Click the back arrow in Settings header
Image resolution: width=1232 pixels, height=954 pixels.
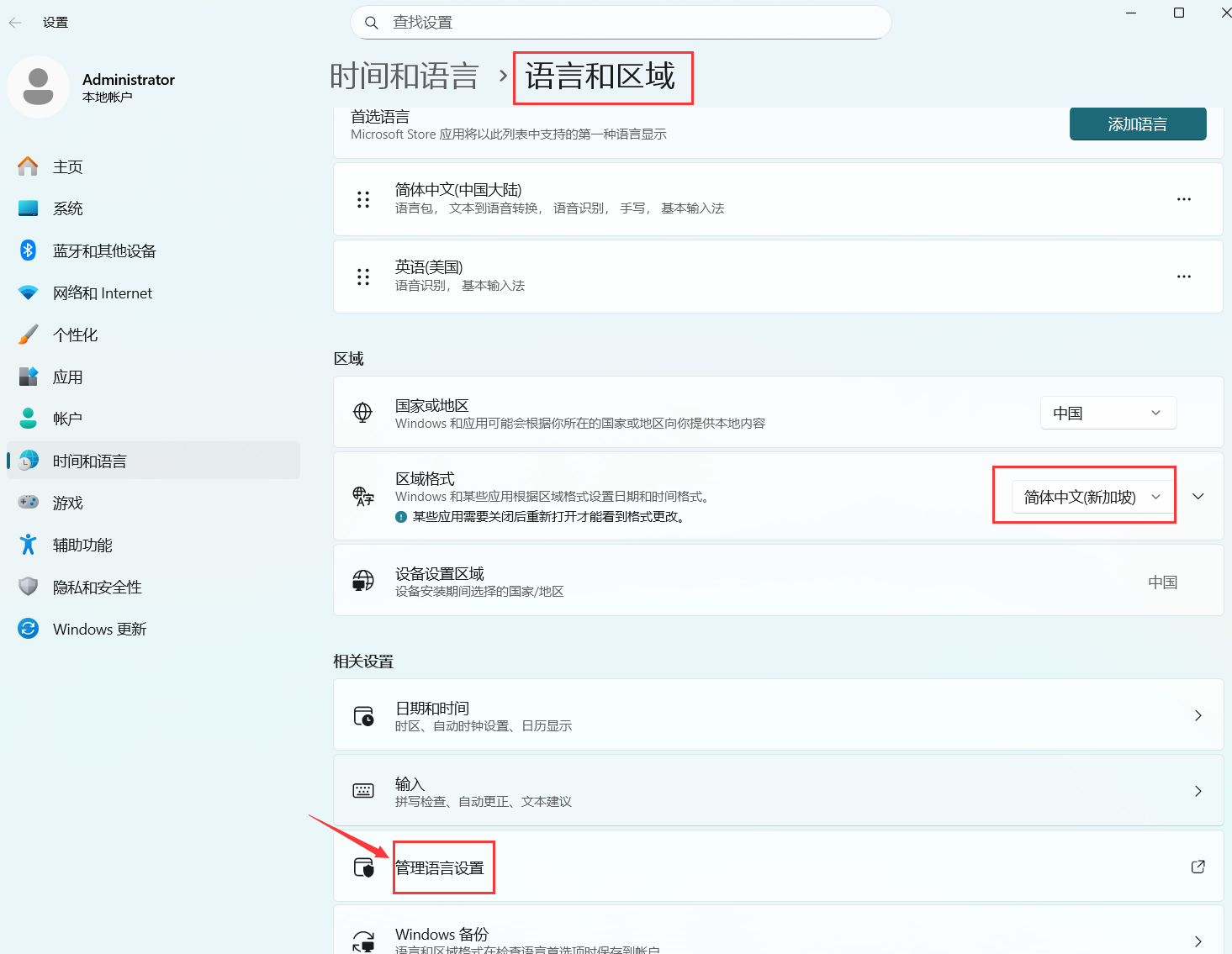click(x=15, y=23)
